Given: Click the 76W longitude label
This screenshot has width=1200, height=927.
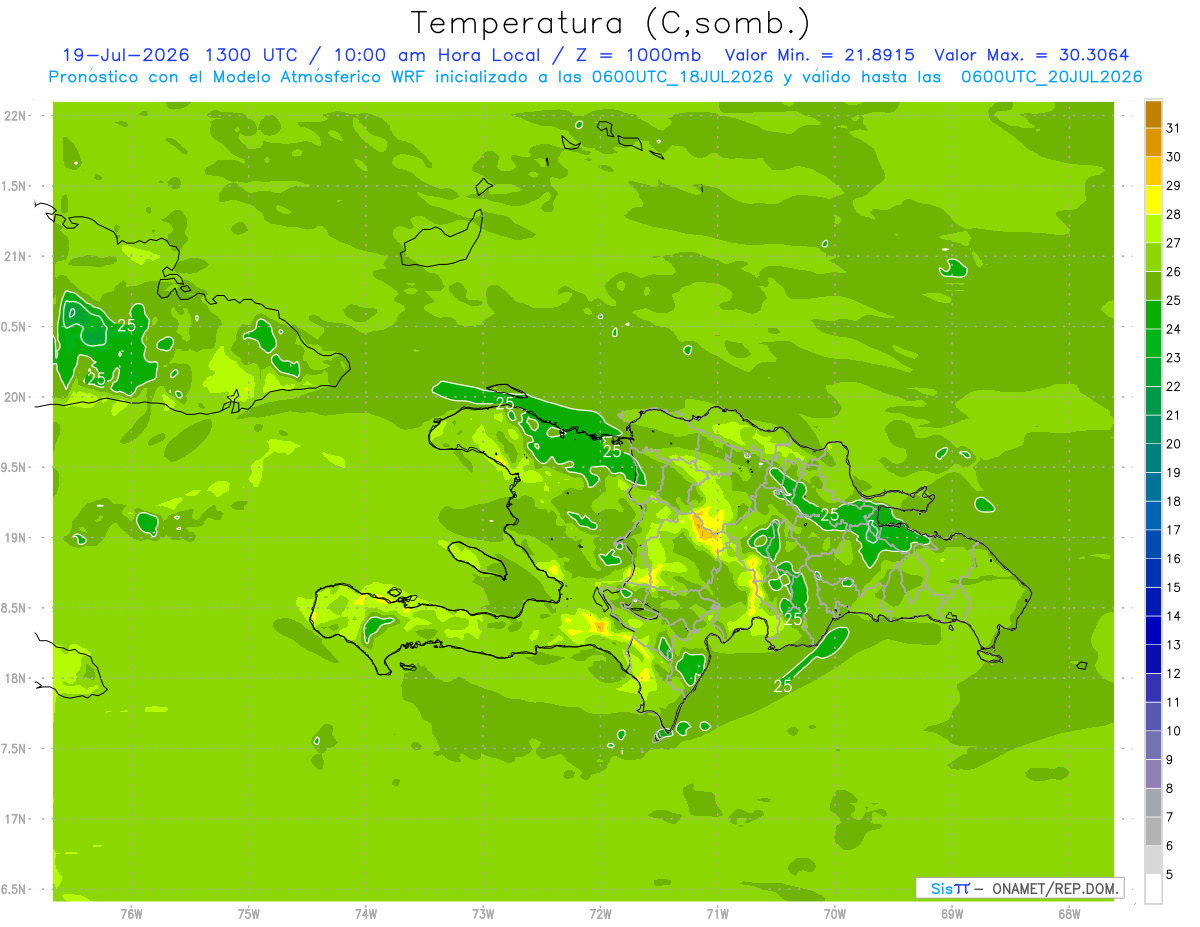Looking at the screenshot, I should [131, 913].
